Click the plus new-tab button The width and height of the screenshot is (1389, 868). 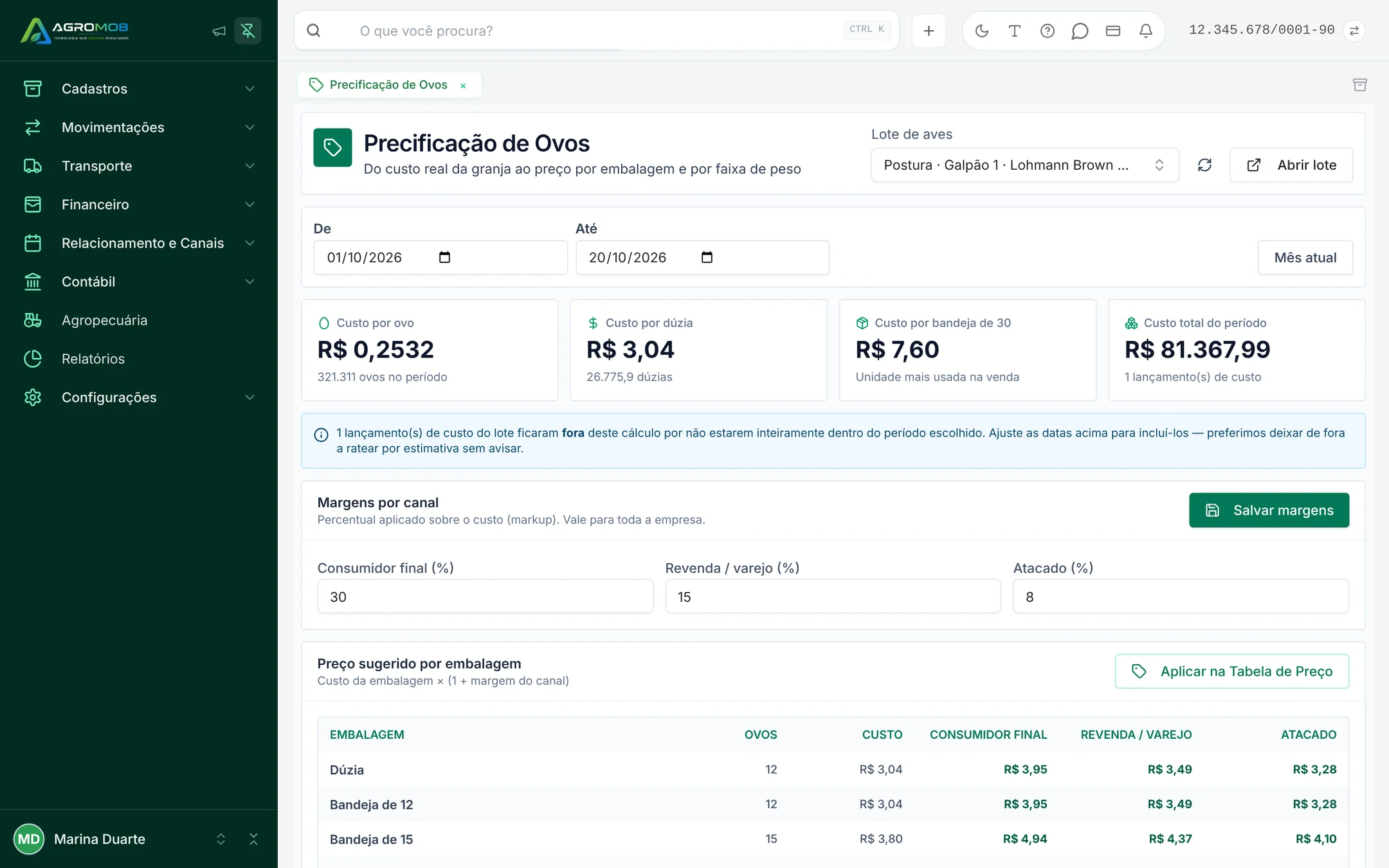coord(929,31)
